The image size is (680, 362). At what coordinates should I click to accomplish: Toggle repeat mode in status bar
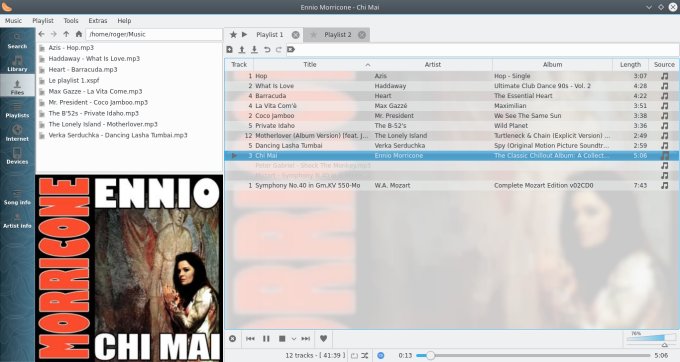click(354, 355)
